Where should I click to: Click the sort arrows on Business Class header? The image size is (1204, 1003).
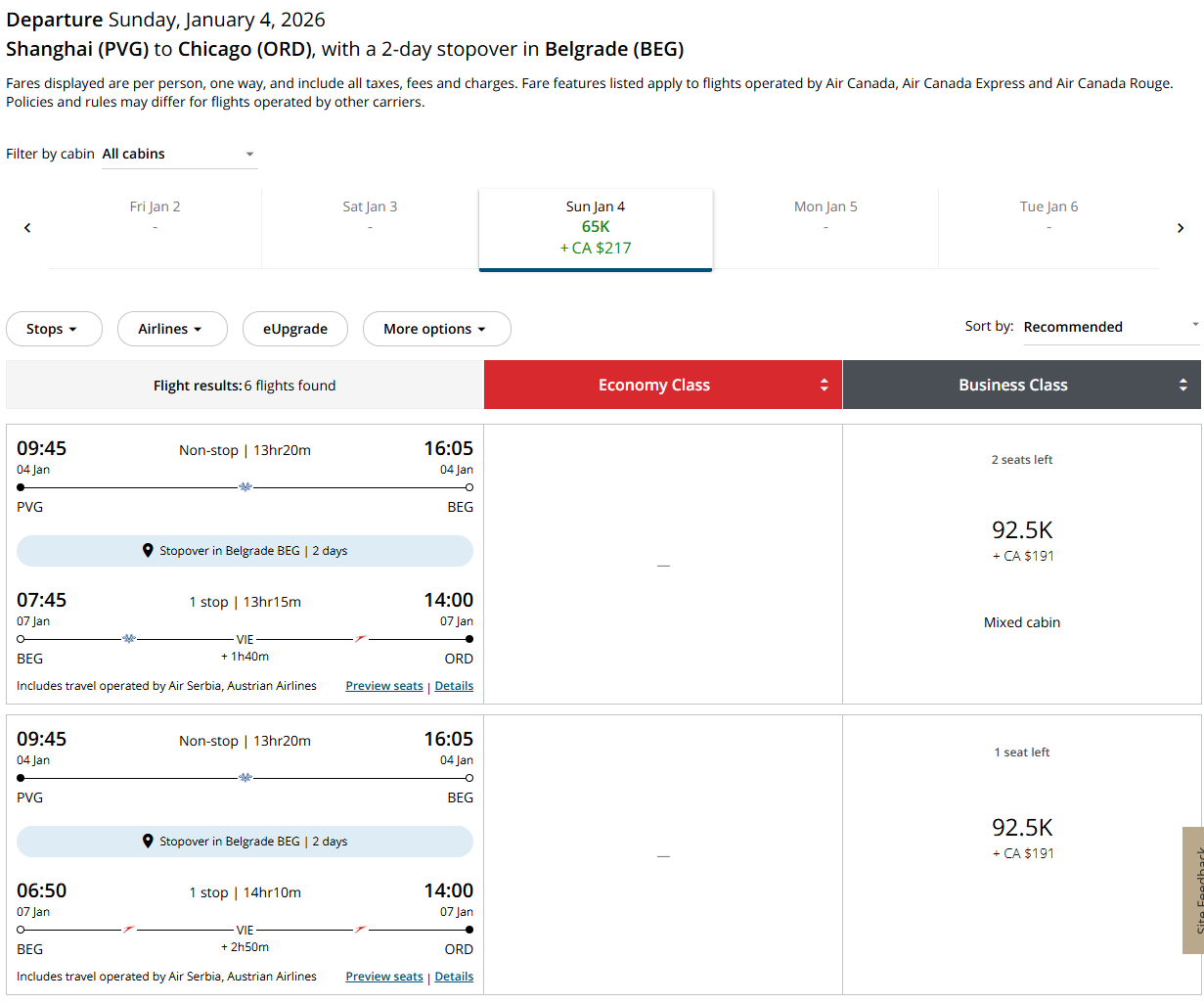tap(1182, 386)
